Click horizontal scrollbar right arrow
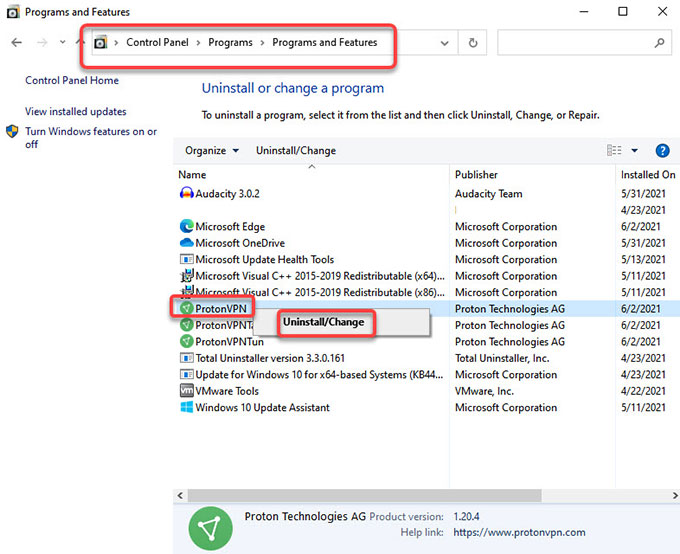680x554 pixels. pyautogui.click(x=675, y=495)
